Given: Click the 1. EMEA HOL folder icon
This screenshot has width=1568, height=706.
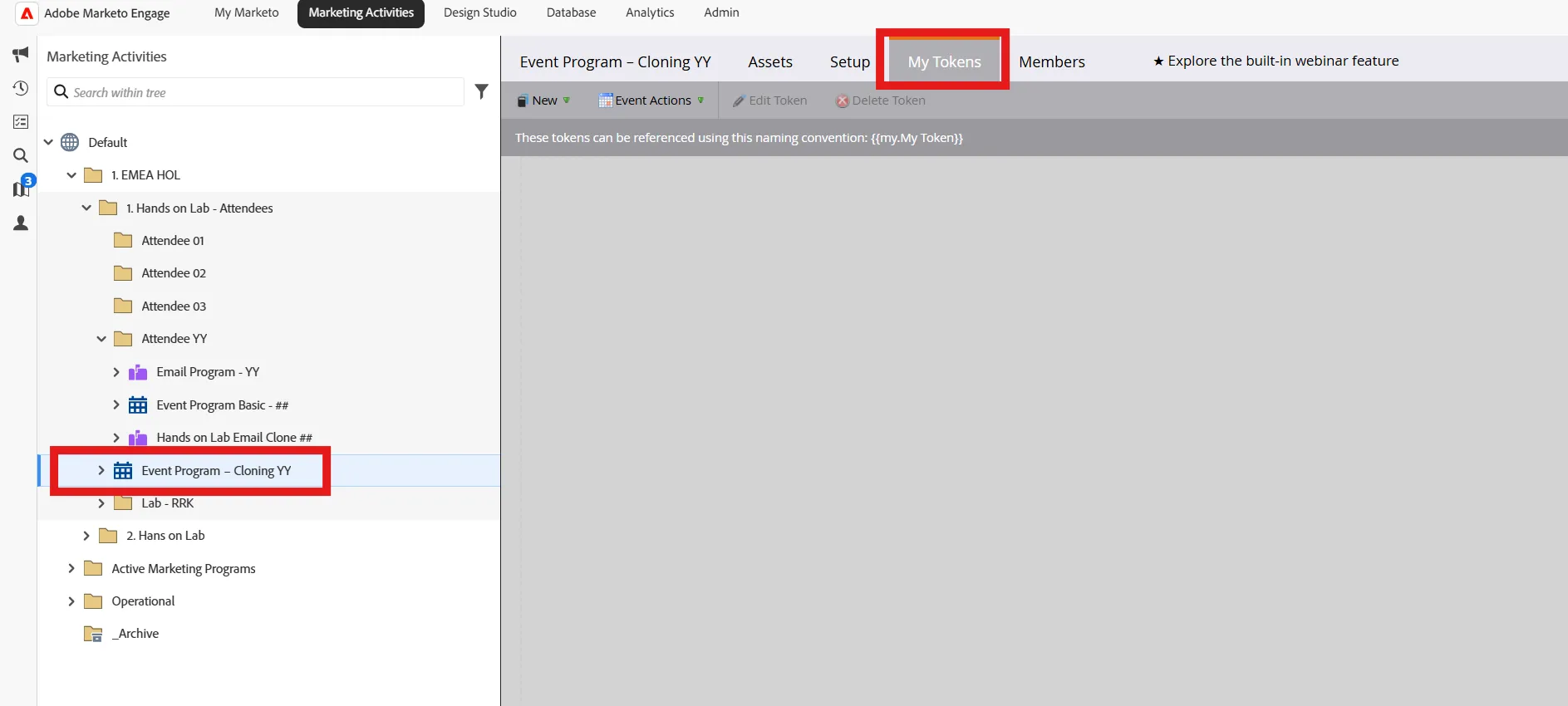Looking at the screenshot, I should pyautogui.click(x=93, y=175).
